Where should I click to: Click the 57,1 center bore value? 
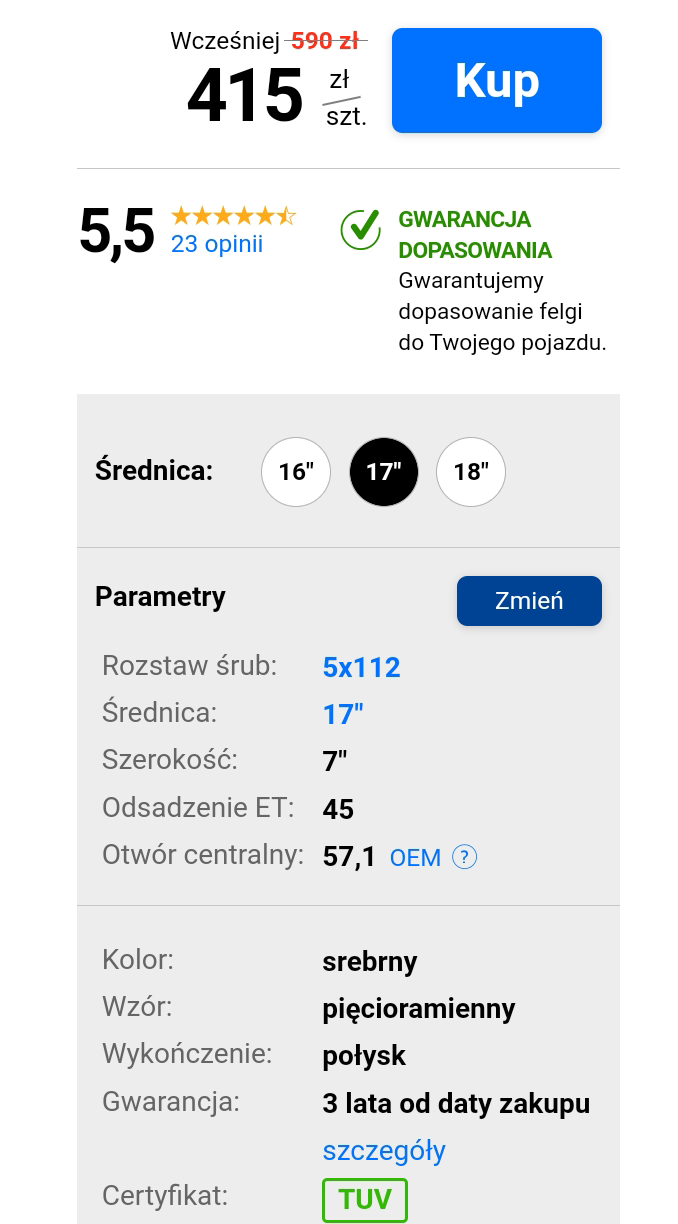click(349, 857)
